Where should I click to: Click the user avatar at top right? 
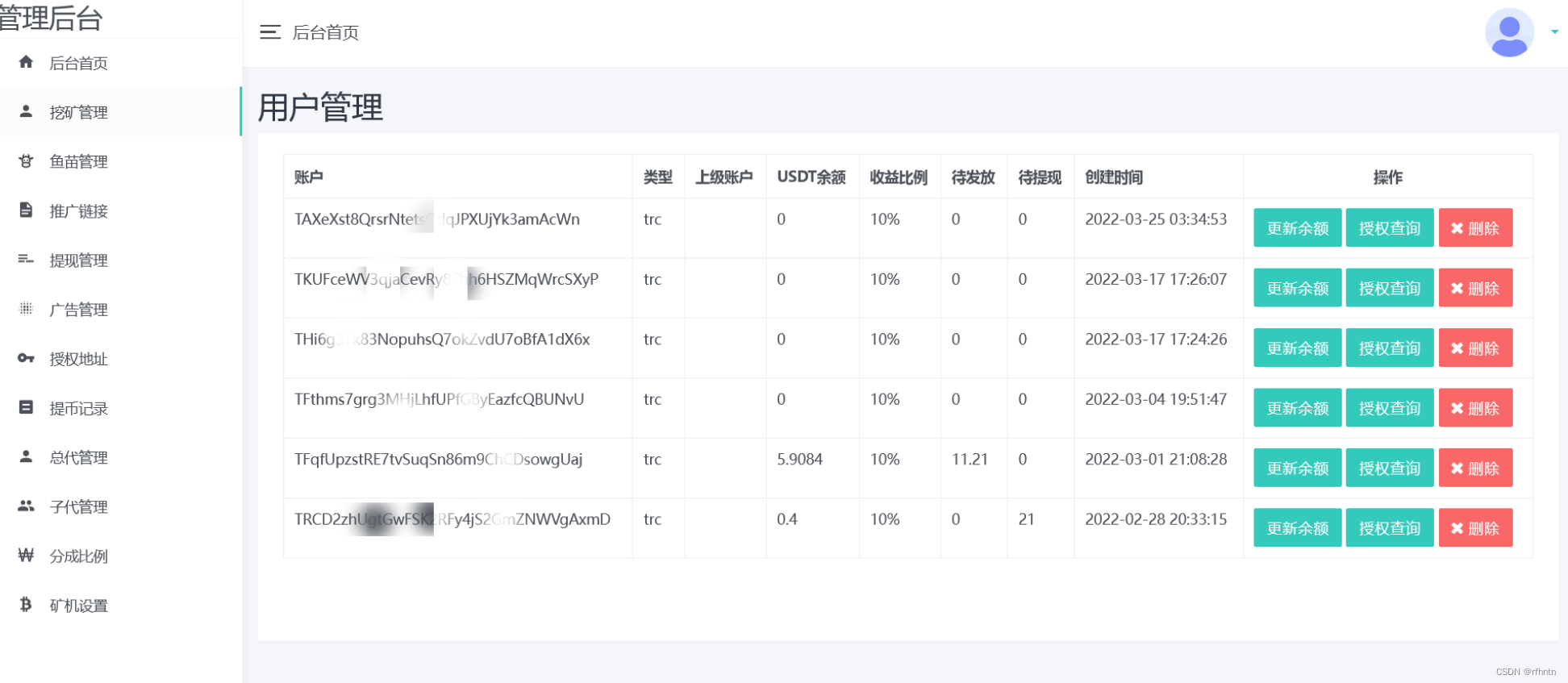1509,32
